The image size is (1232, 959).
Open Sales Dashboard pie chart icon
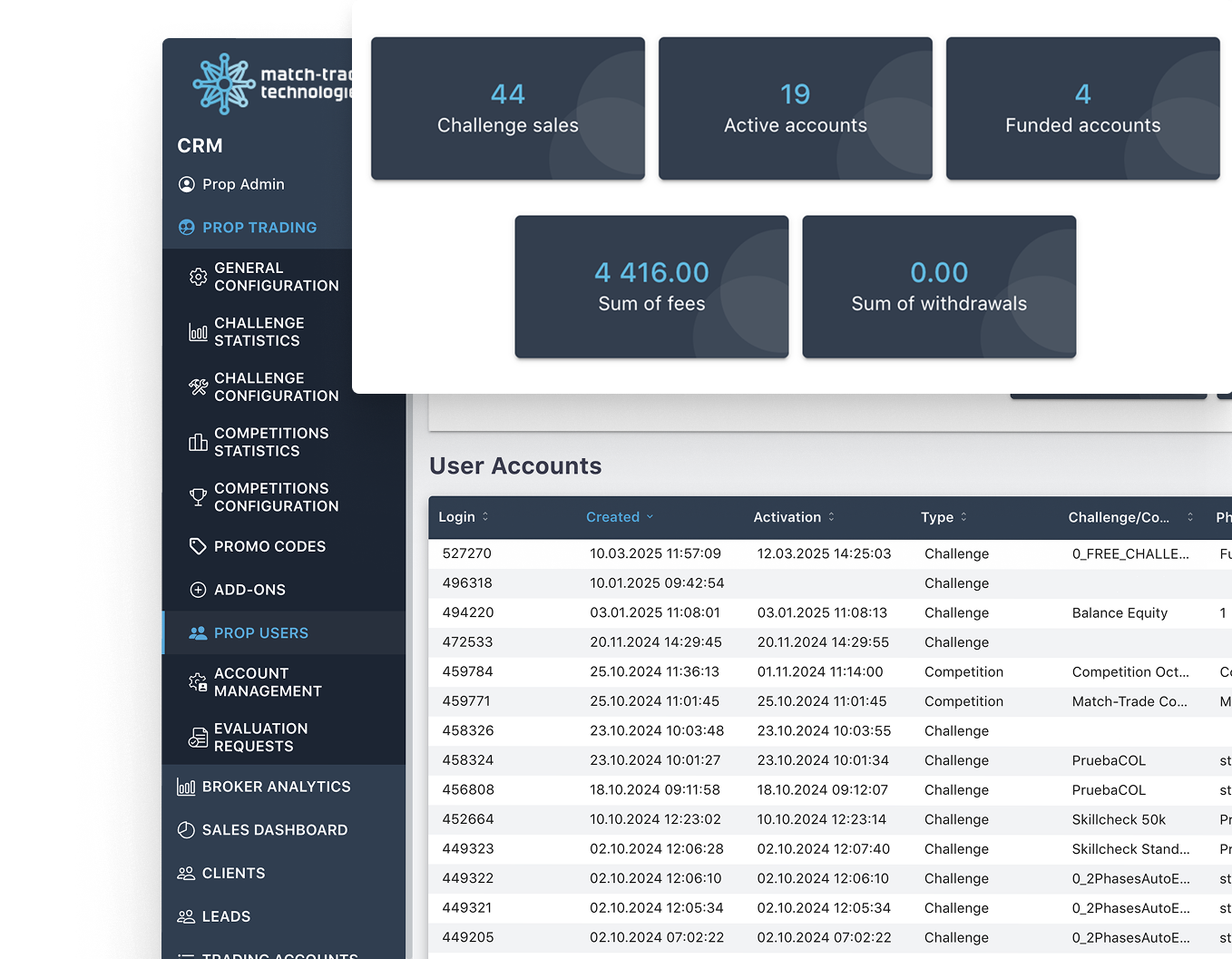tap(186, 830)
